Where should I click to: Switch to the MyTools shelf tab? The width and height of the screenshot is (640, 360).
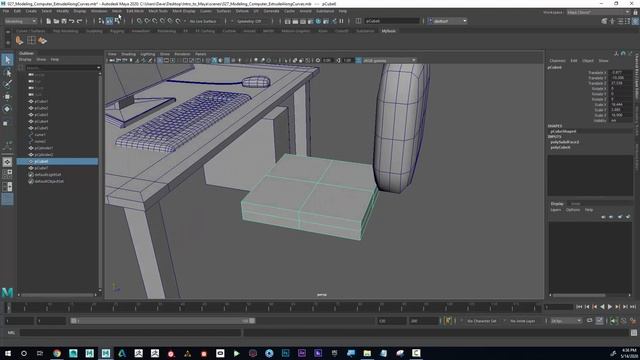tap(389, 31)
